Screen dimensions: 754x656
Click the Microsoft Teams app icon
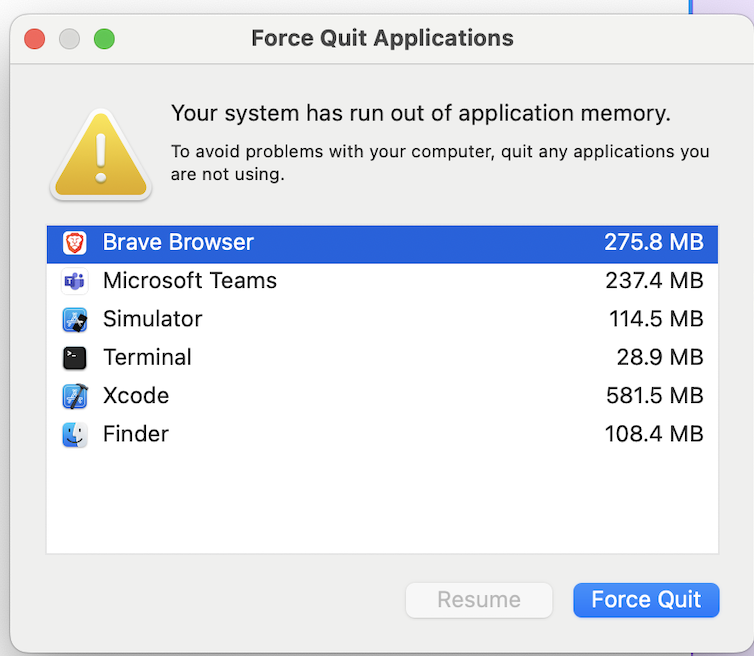(75, 281)
